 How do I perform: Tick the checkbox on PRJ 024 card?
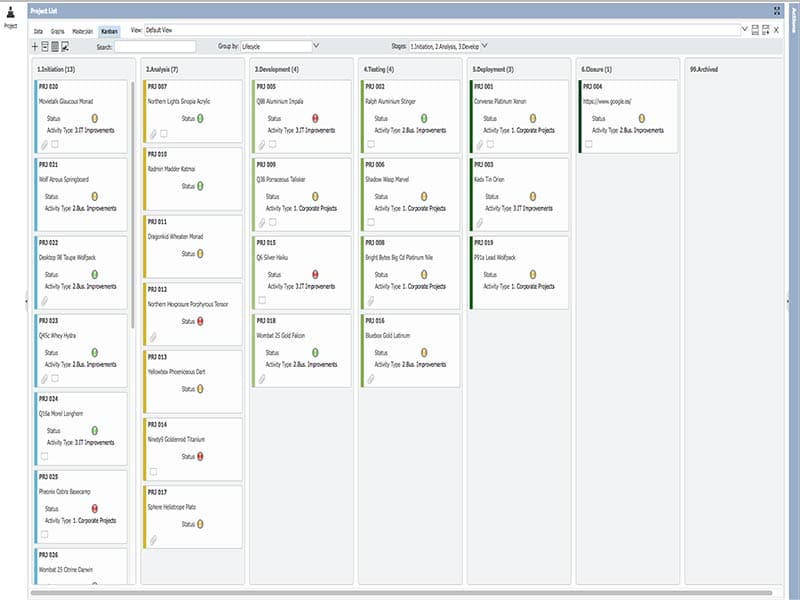pyautogui.click(x=44, y=457)
